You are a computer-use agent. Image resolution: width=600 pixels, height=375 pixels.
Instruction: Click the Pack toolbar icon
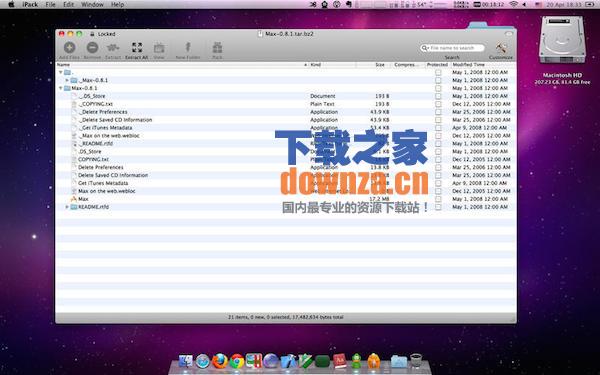(x=217, y=48)
